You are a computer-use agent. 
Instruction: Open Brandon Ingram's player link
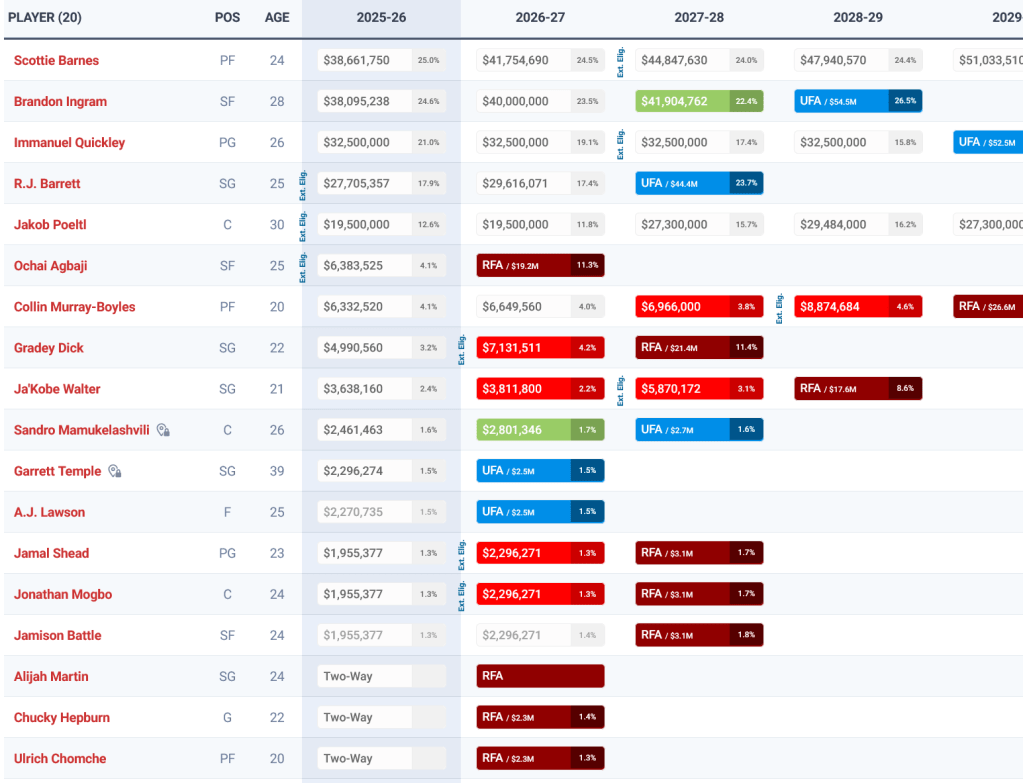click(x=60, y=101)
